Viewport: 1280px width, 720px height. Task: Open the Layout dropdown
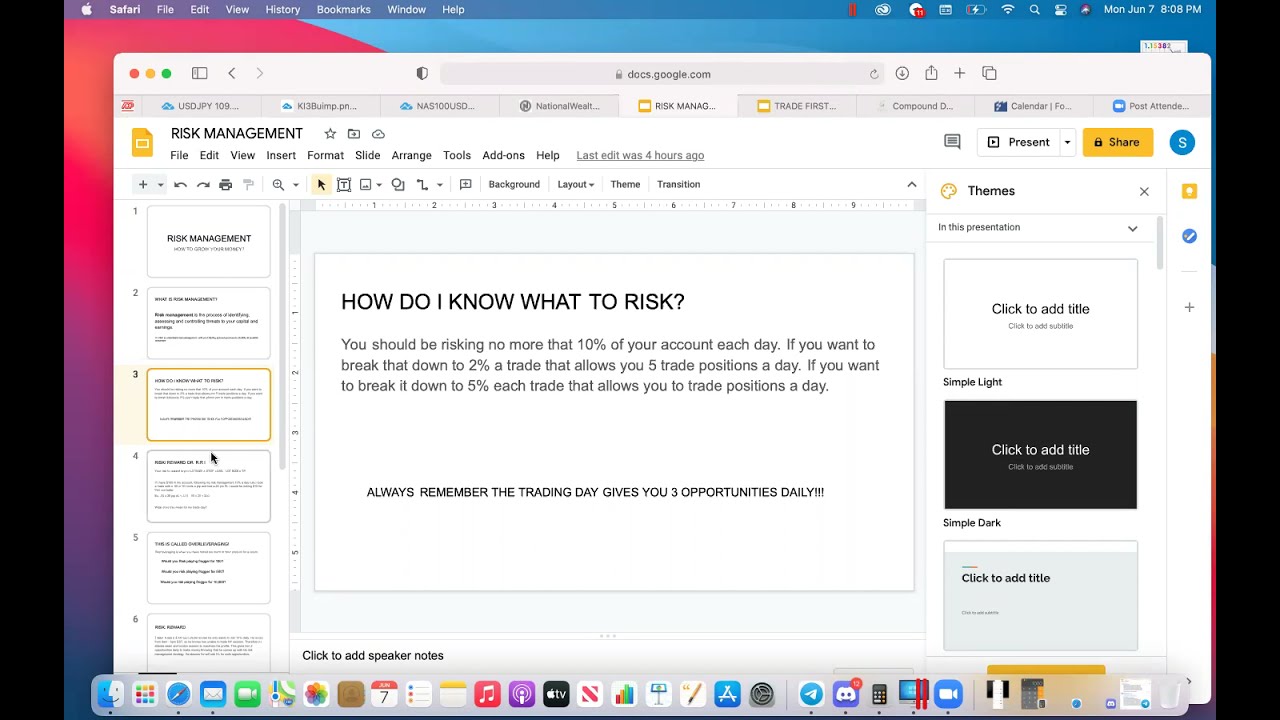tap(576, 184)
